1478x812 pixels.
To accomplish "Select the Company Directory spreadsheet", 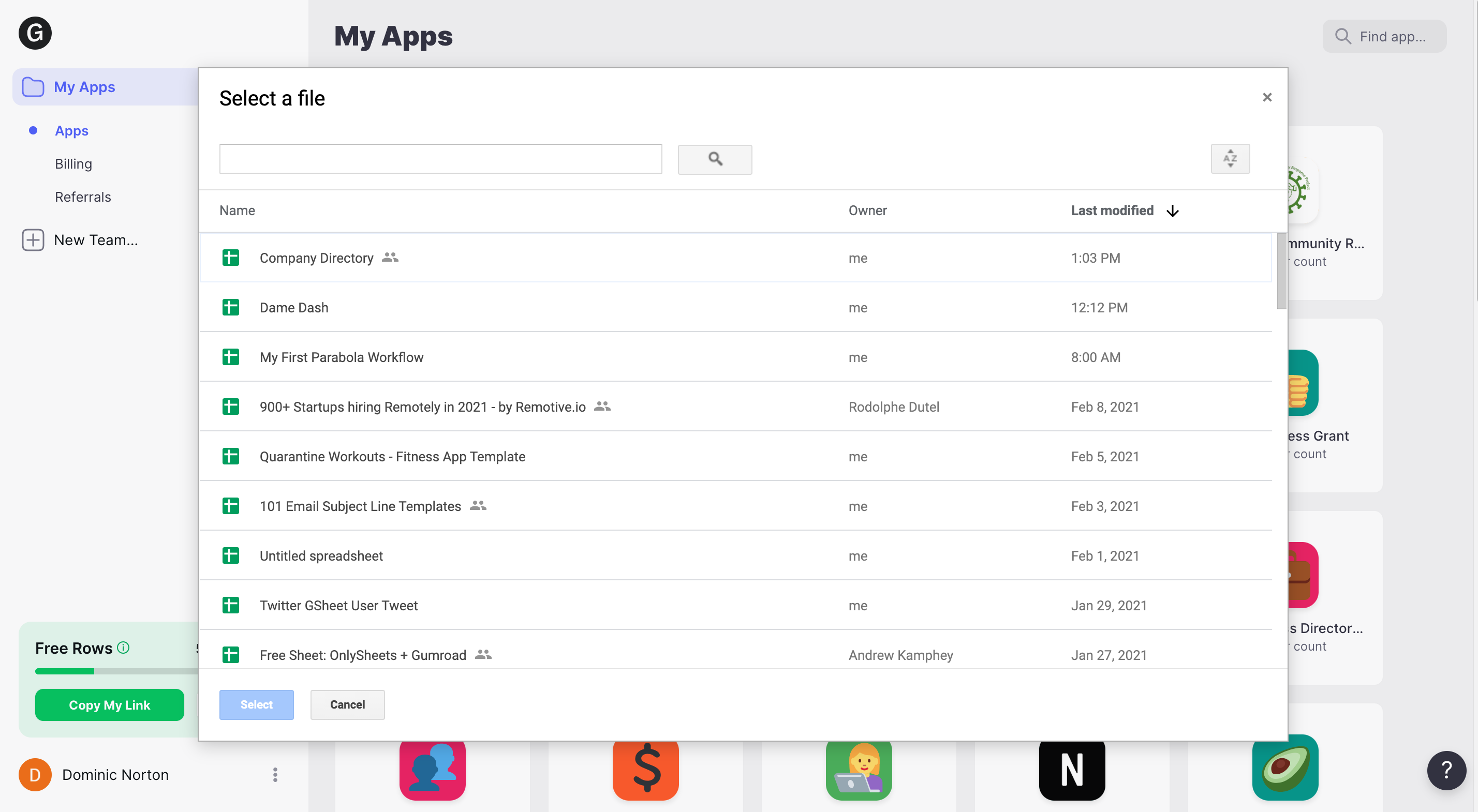I will [x=316, y=258].
